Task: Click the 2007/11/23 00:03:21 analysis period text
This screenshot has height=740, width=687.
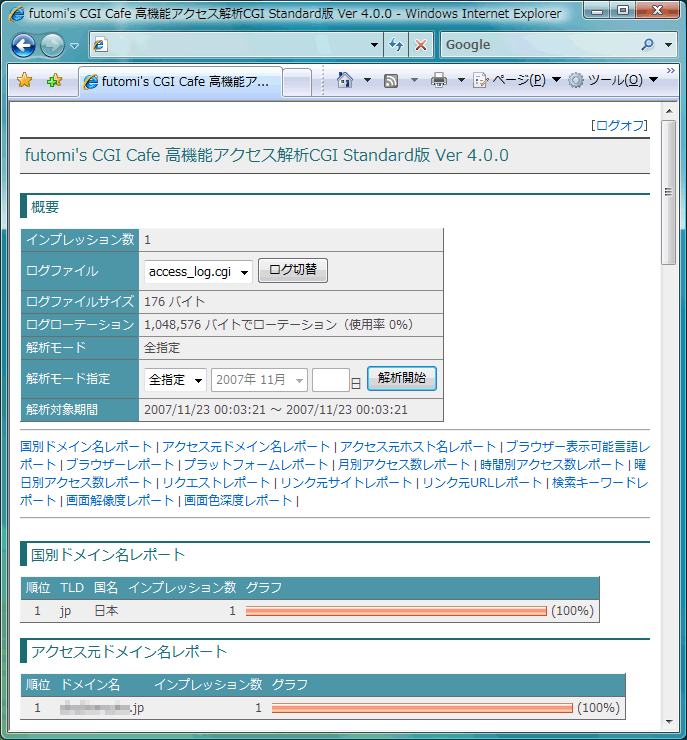Action: [276, 410]
